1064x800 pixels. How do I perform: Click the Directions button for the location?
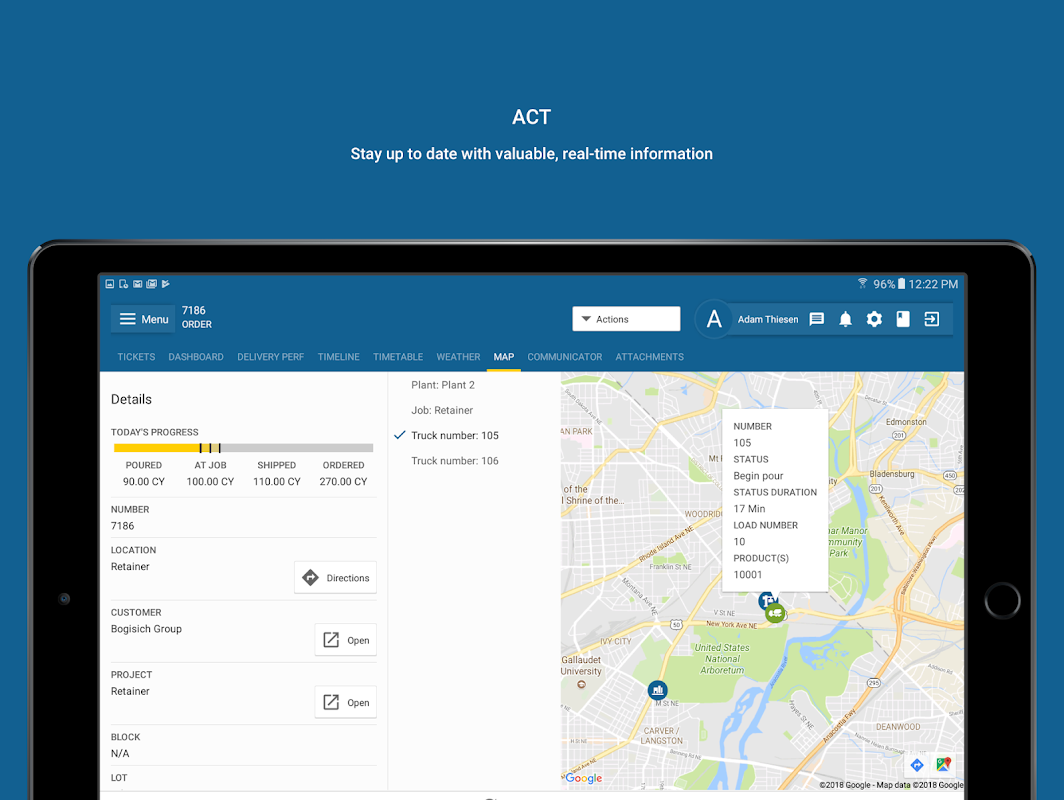click(x=335, y=577)
